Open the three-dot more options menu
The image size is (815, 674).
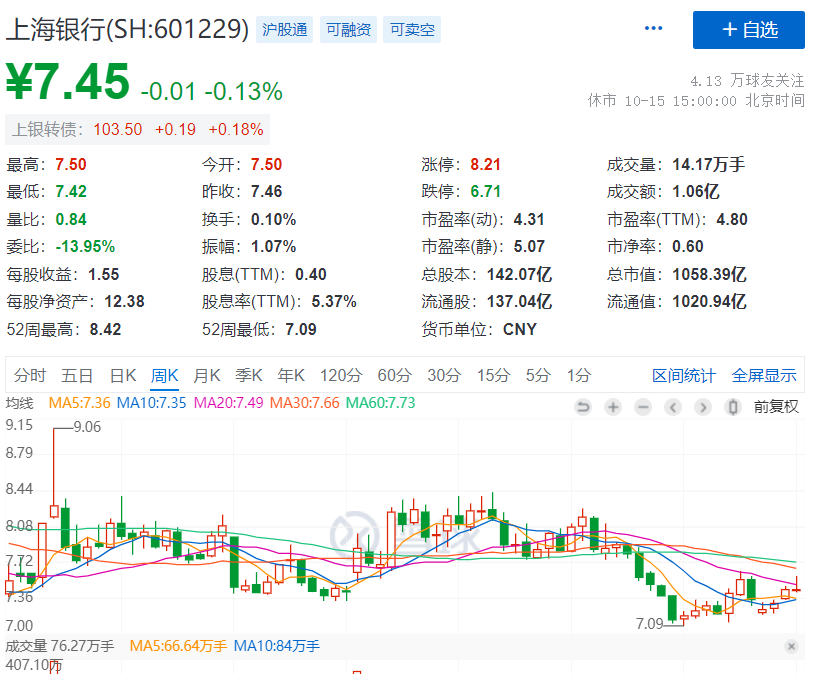point(653,29)
